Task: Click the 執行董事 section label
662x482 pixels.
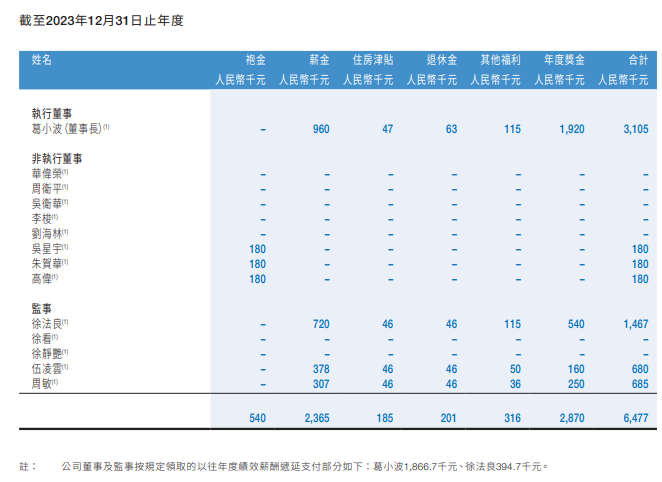Action: pyautogui.click(x=52, y=114)
